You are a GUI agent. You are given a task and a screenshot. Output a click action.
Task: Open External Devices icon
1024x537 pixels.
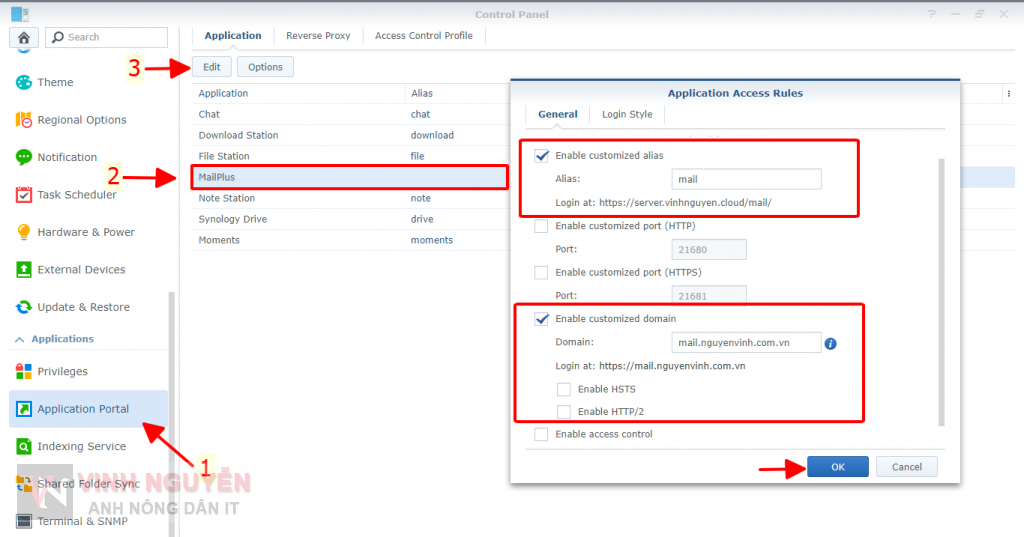tap(24, 270)
